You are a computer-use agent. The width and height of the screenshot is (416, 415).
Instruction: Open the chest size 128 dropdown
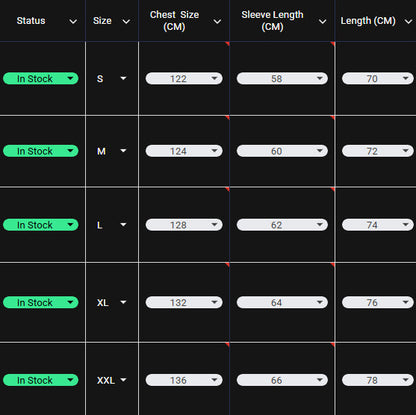[x=184, y=225]
